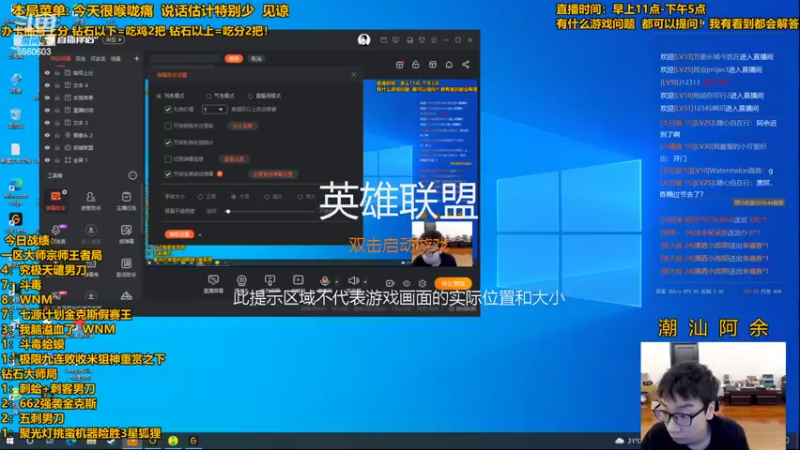The image size is (800, 450).
Task: Open the 弹幕助手 tool in toolbox
Action: click(x=56, y=201)
